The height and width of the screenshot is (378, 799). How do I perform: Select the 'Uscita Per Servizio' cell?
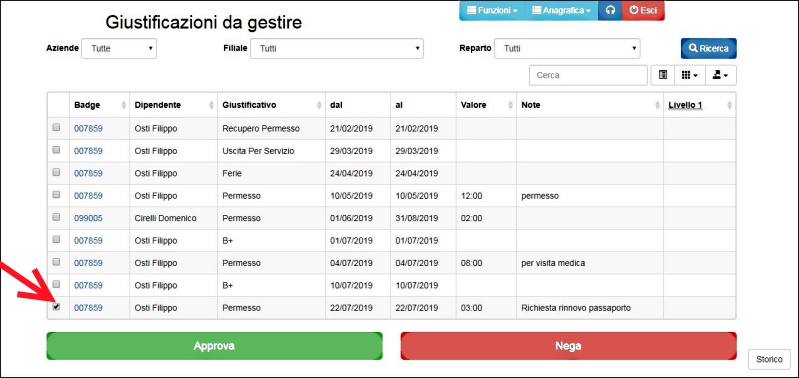[271, 151]
